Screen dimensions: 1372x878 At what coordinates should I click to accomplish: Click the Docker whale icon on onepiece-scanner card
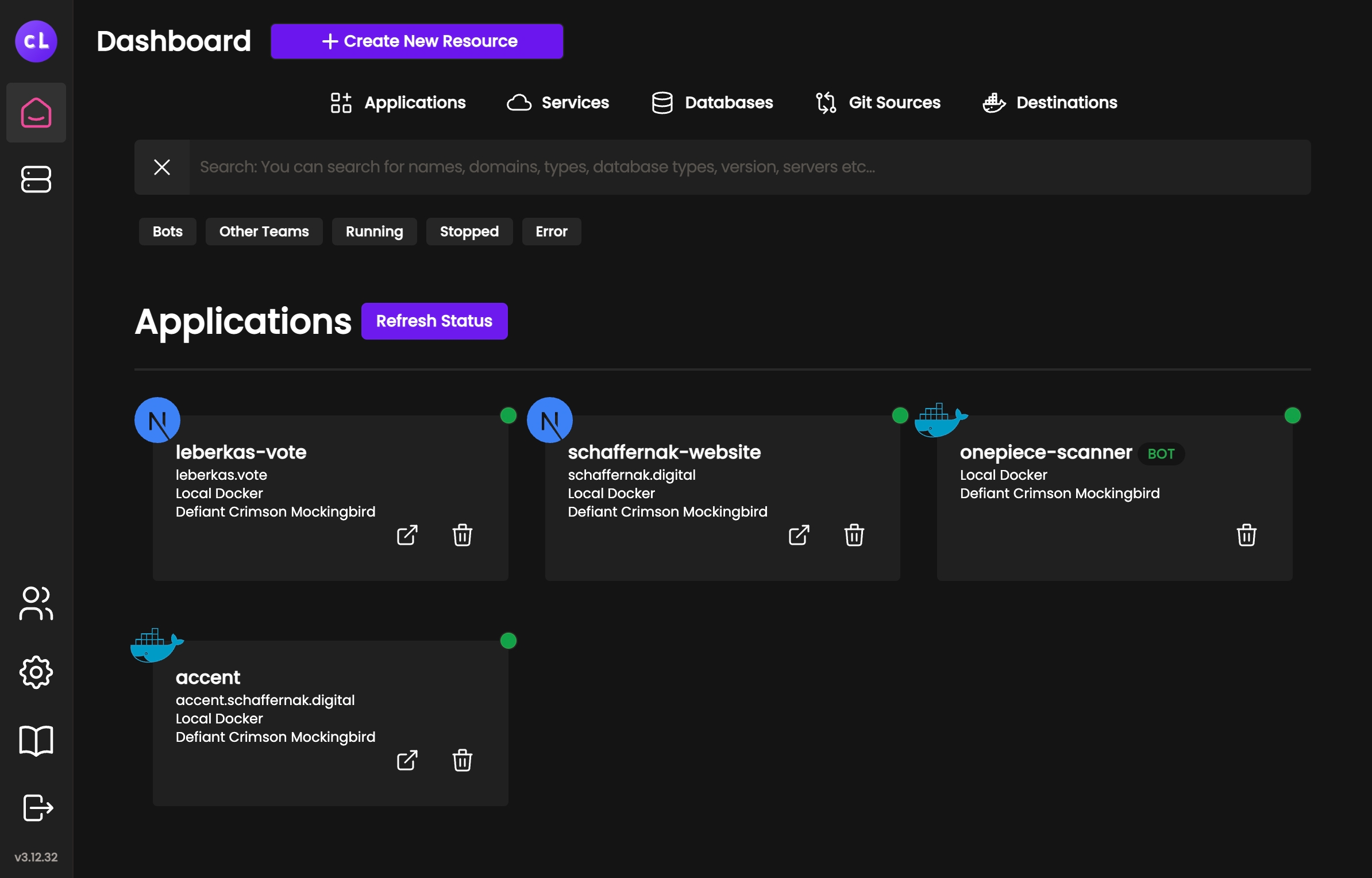(x=941, y=420)
